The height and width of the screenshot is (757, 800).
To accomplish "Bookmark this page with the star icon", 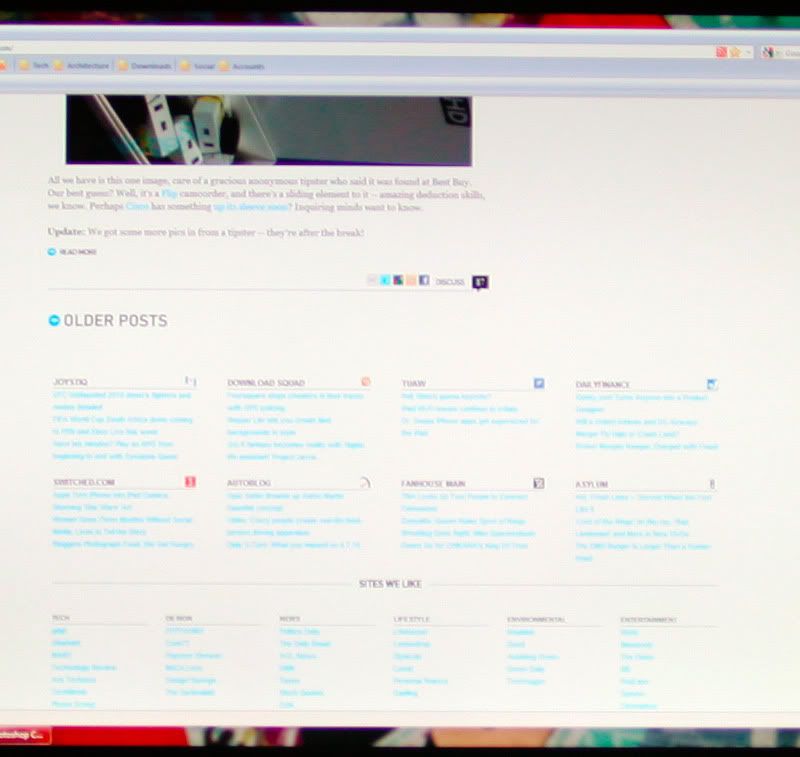I will [x=735, y=52].
